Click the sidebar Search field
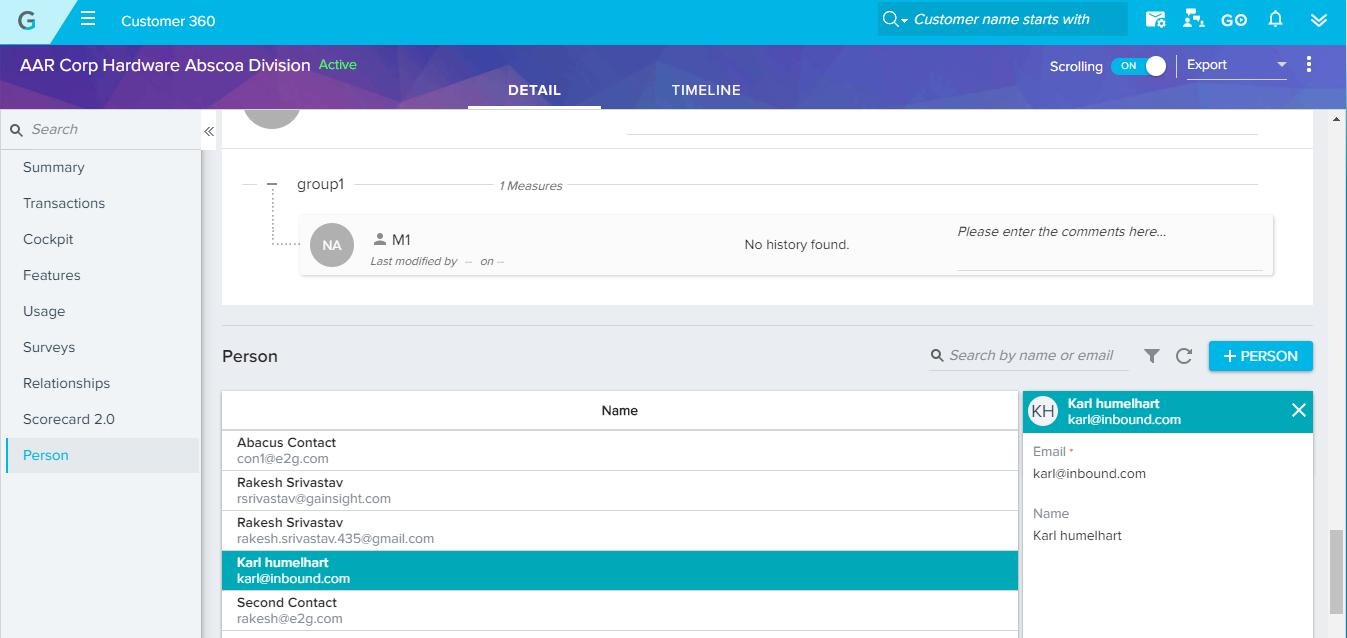Viewport: 1347px width, 638px height. pyautogui.click(x=100, y=129)
